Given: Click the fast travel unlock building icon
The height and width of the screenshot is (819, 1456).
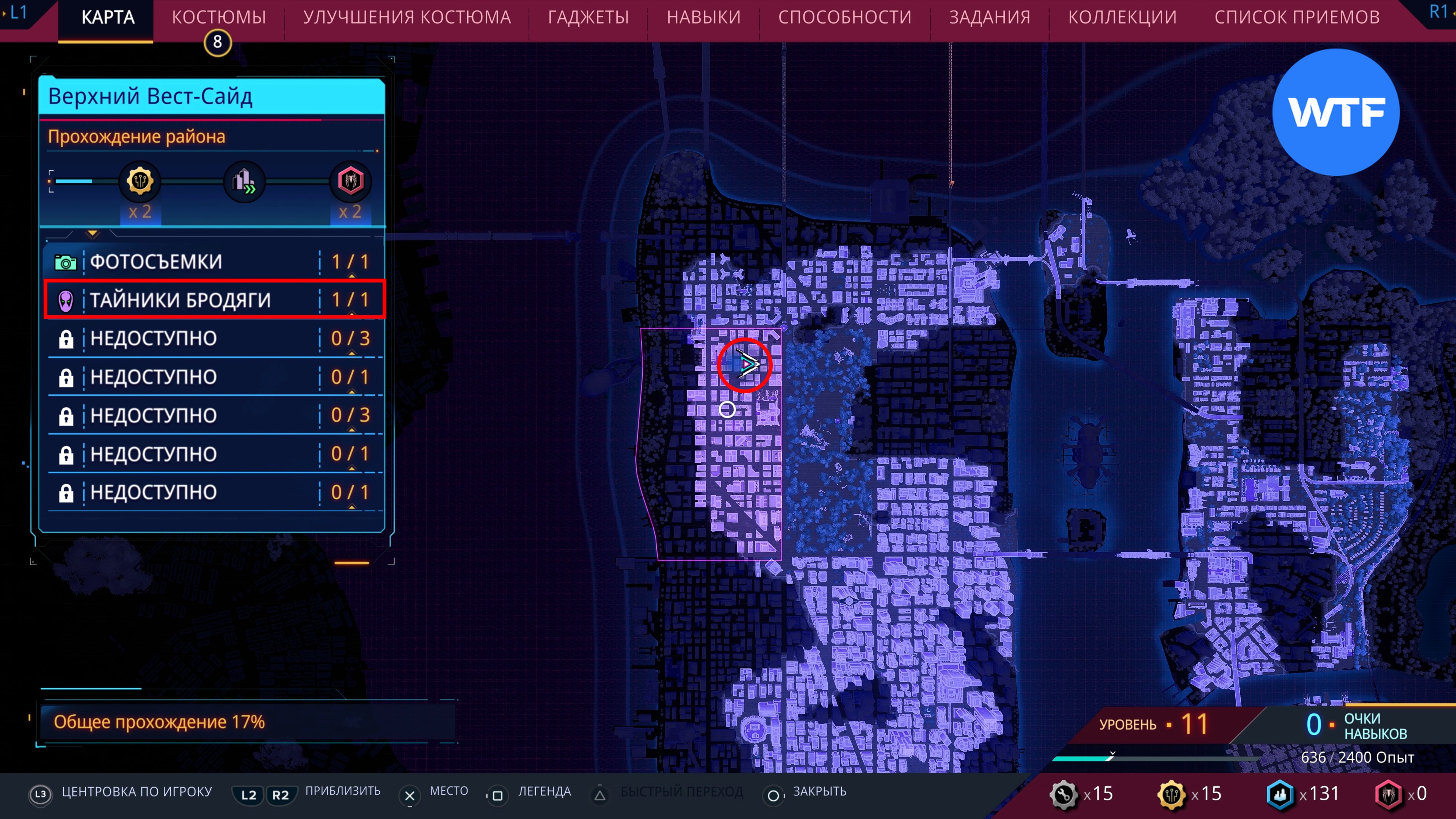Looking at the screenshot, I should pyautogui.click(x=244, y=182).
